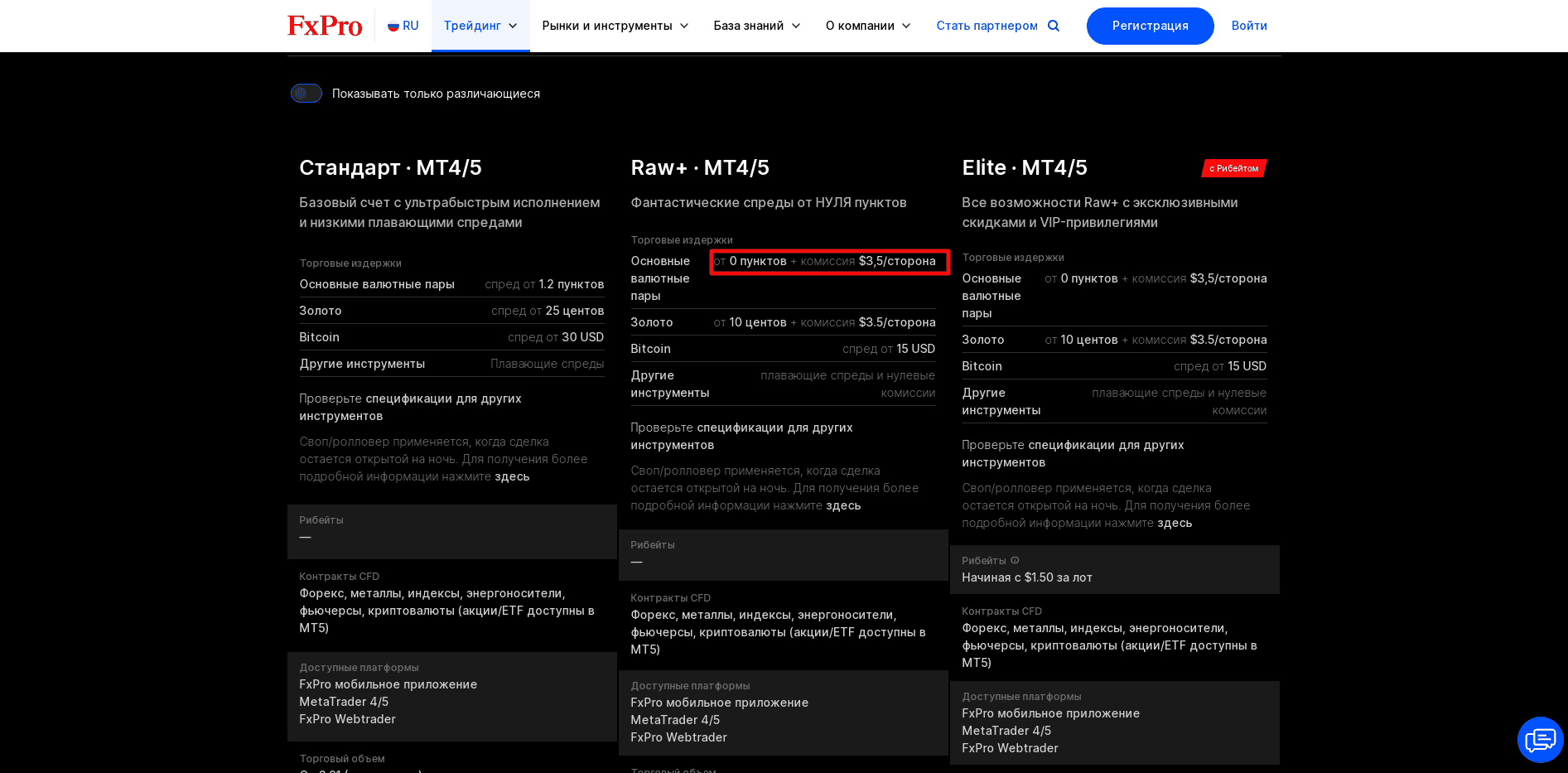Open the Стать партнером link
This screenshot has height=773, width=1568.
coord(987,26)
